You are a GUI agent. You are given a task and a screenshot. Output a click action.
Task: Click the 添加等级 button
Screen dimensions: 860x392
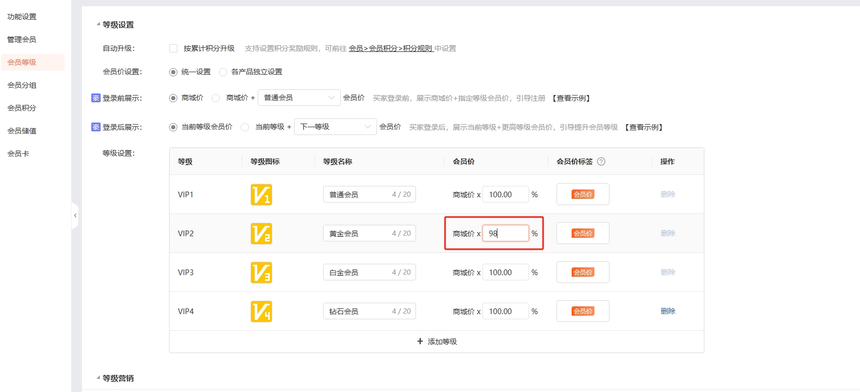pos(437,342)
